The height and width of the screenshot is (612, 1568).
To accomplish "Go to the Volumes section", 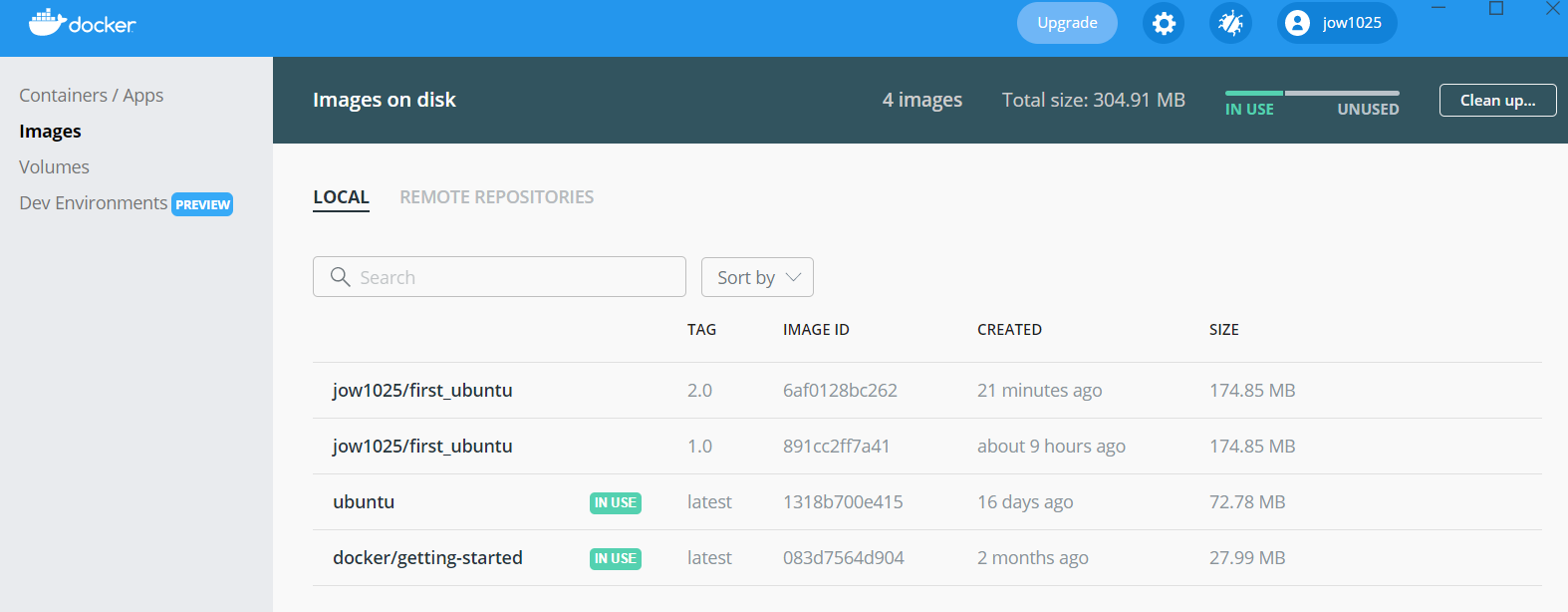I will pyautogui.click(x=54, y=167).
